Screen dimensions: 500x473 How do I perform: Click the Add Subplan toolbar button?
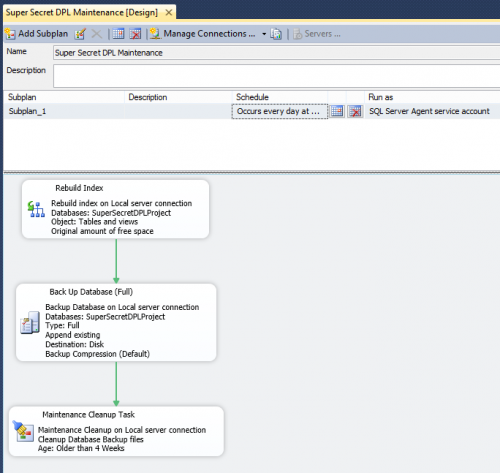(x=36, y=34)
